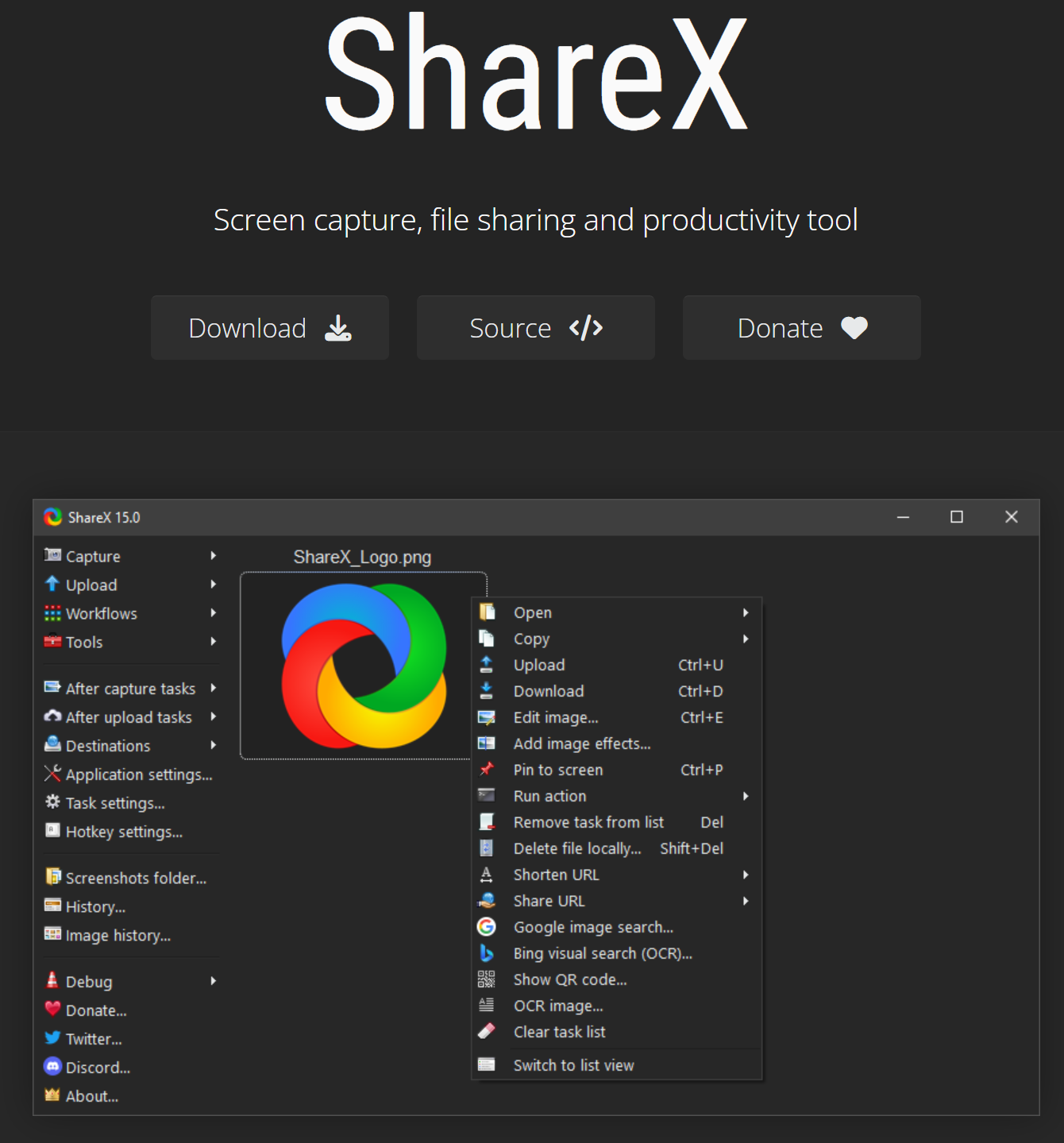Click the Image history icon
This screenshot has width=1064, height=1143.
point(52,933)
